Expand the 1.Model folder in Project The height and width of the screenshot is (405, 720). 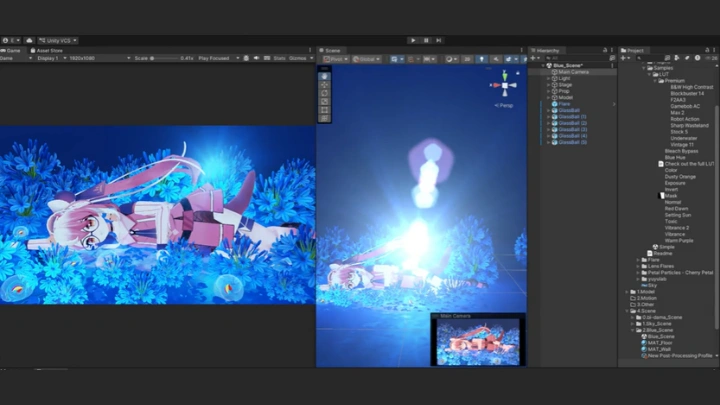pos(627,292)
